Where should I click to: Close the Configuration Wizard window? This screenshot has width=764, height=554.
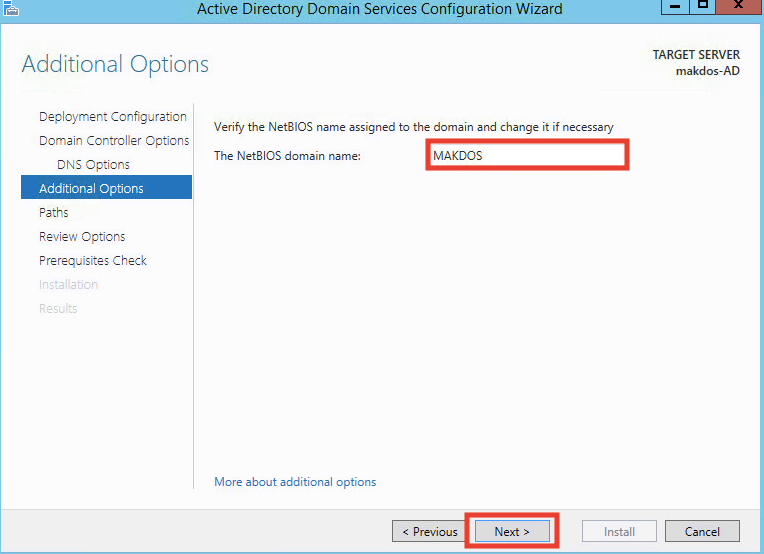(x=738, y=6)
